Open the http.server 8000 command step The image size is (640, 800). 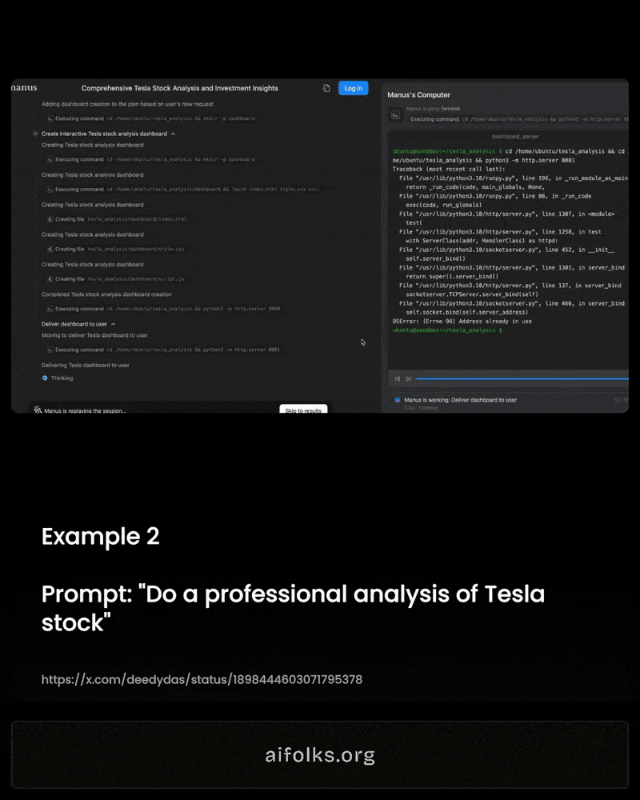tap(163, 309)
